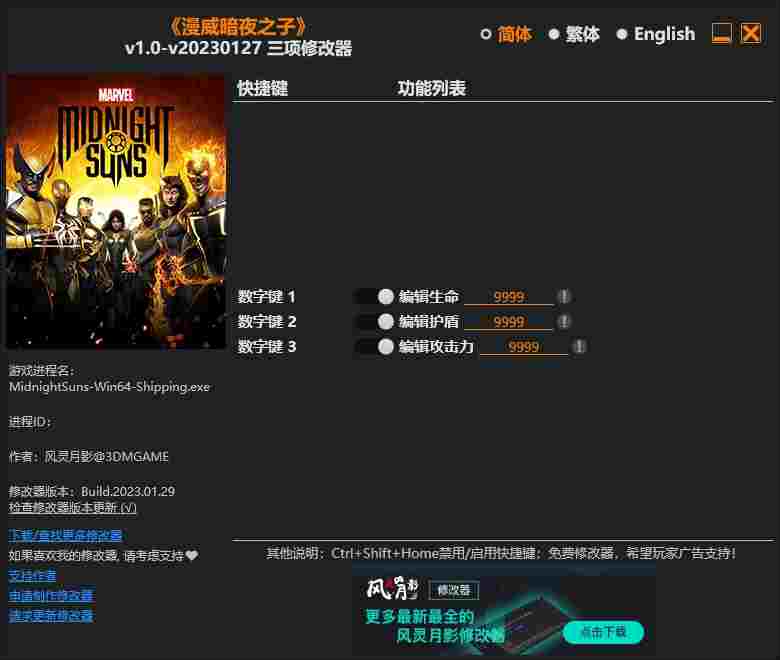Click the heart icon after 请考虑支持

pyautogui.click(x=192, y=555)
